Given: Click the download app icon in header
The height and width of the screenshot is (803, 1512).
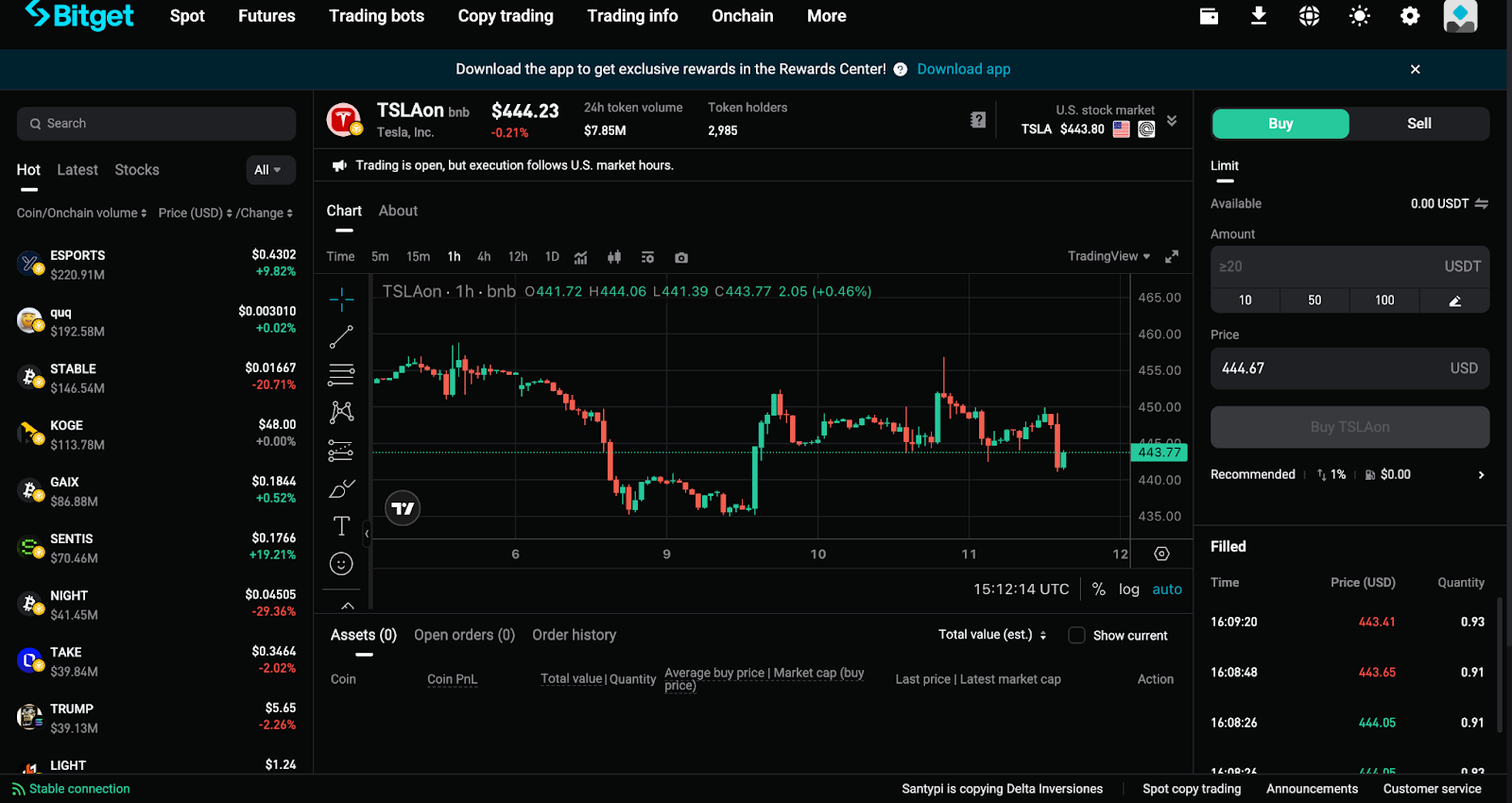Looking at the screenshot, I should pyautogui.click(x=1259, y=16).
